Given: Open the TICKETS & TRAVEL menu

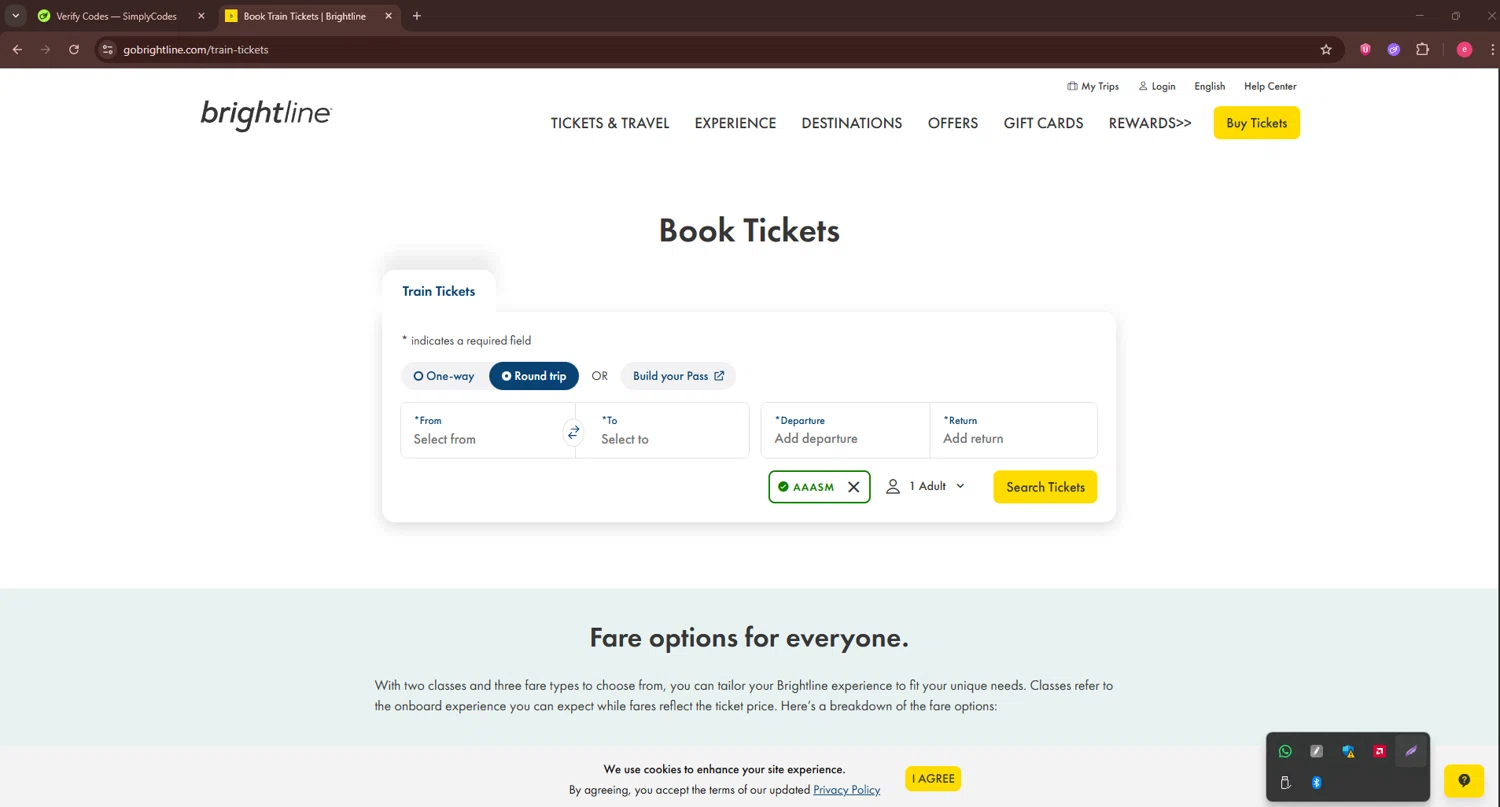Looking at the screenshot, I should pos(610,123).
